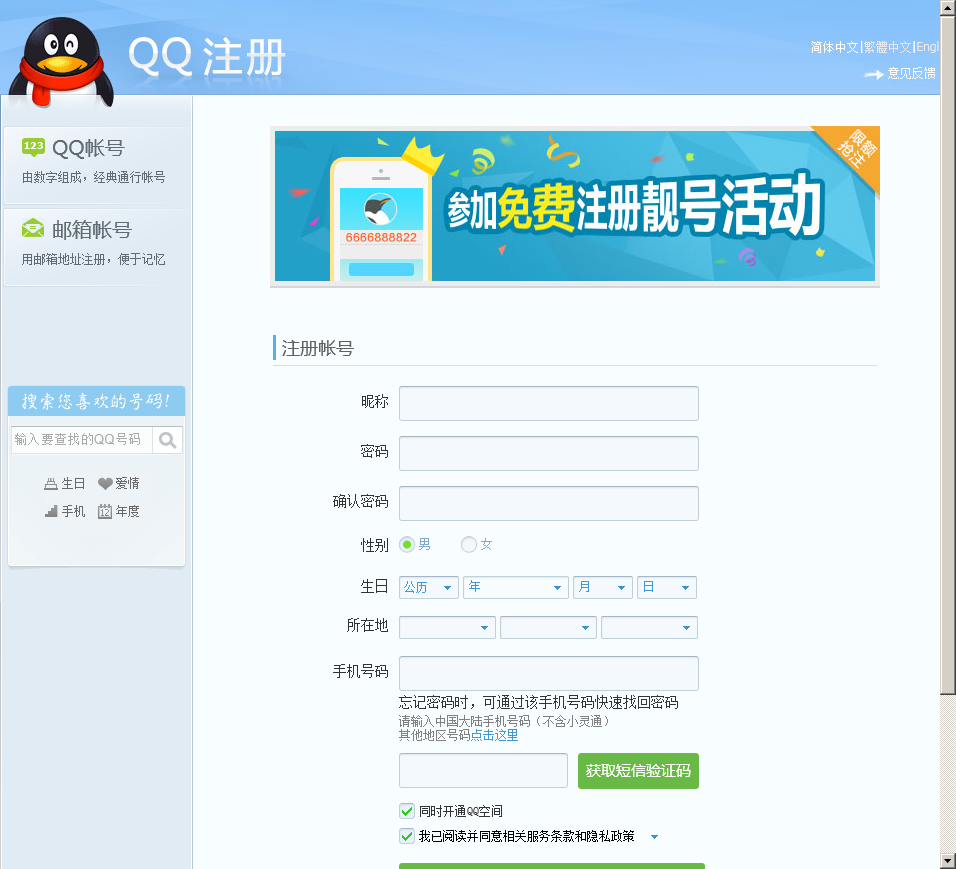Click the QQ penguin logo
This screenshot has width=956, height=869.
click(x=62, y=62)
